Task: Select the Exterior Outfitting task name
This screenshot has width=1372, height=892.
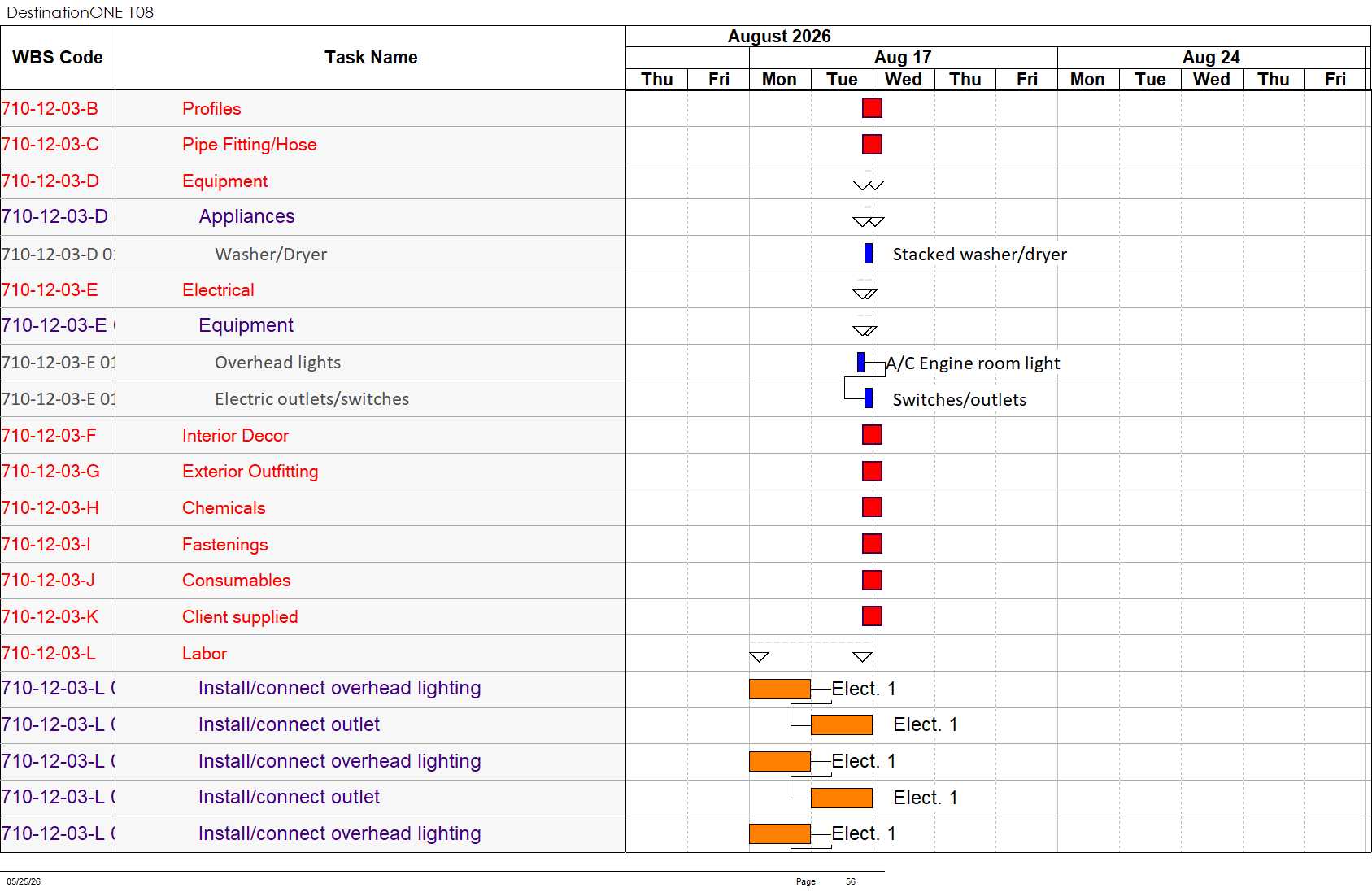Action: [x=250, y=472]
